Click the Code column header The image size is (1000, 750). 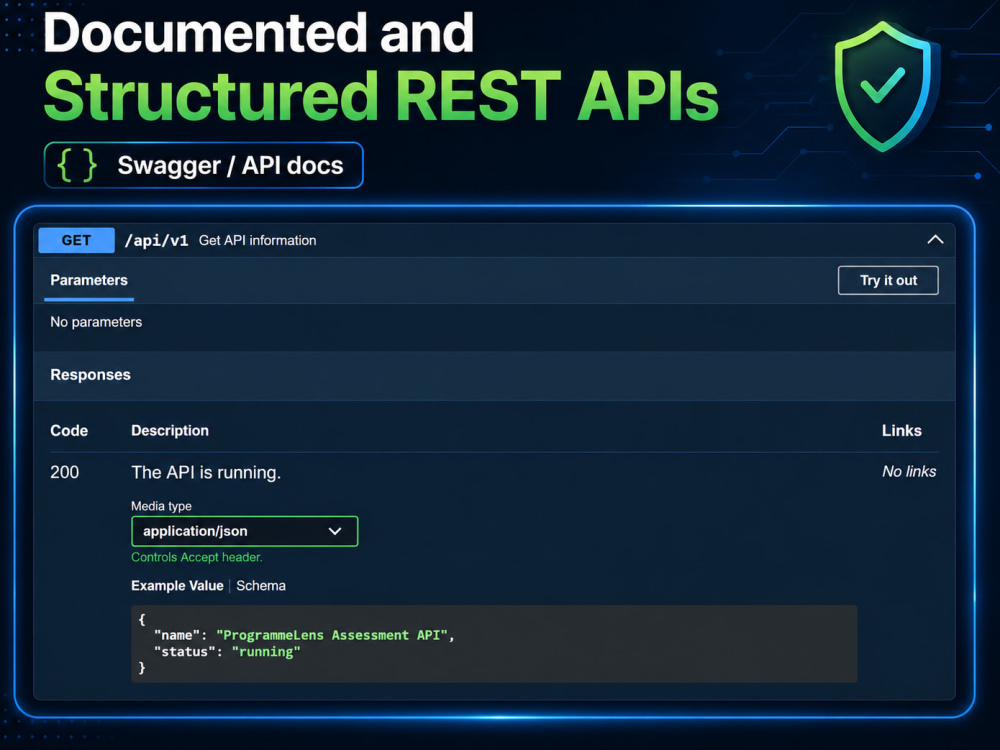coord(69,430)
